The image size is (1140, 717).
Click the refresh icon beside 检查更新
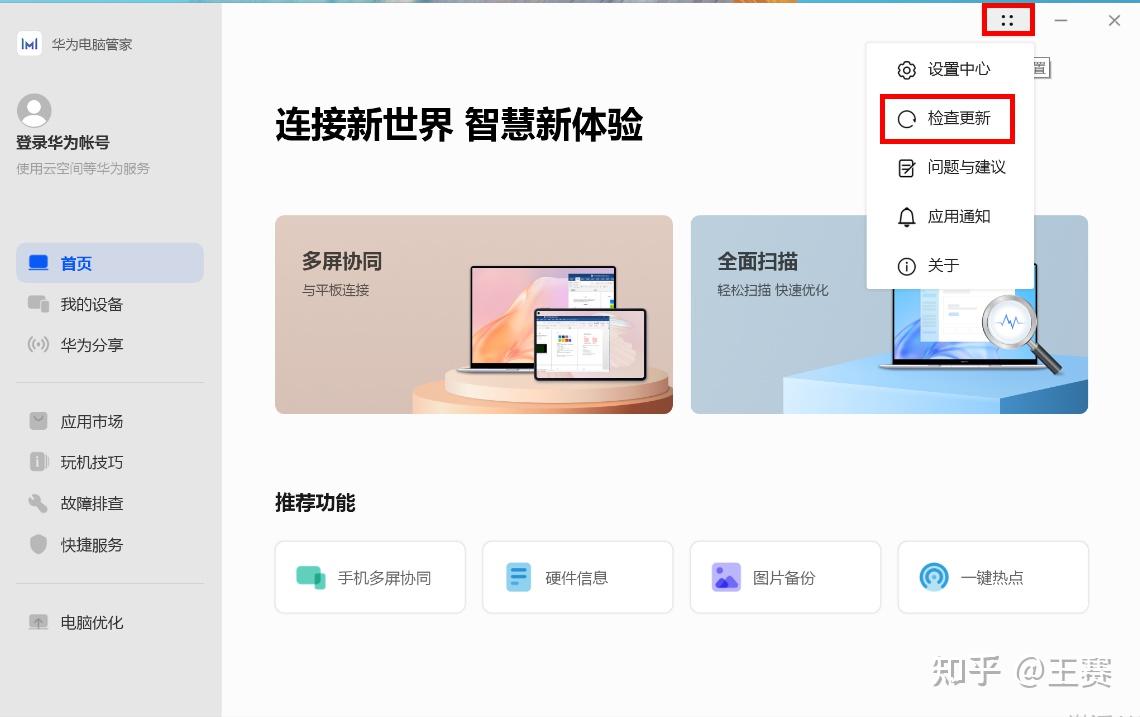(x=907, y=119)
